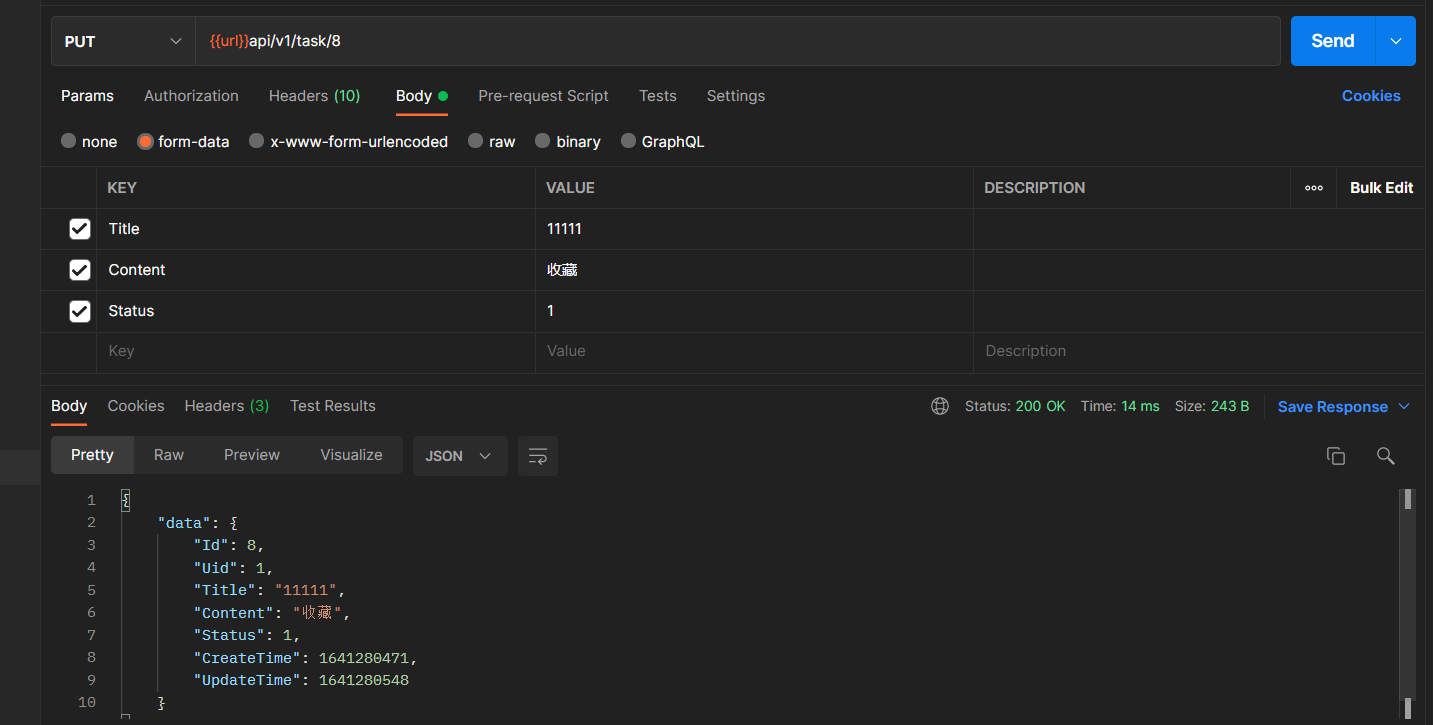1433x725 pixels.
Task: Click the Bulk Edit button
Action: coord(1381,188)
